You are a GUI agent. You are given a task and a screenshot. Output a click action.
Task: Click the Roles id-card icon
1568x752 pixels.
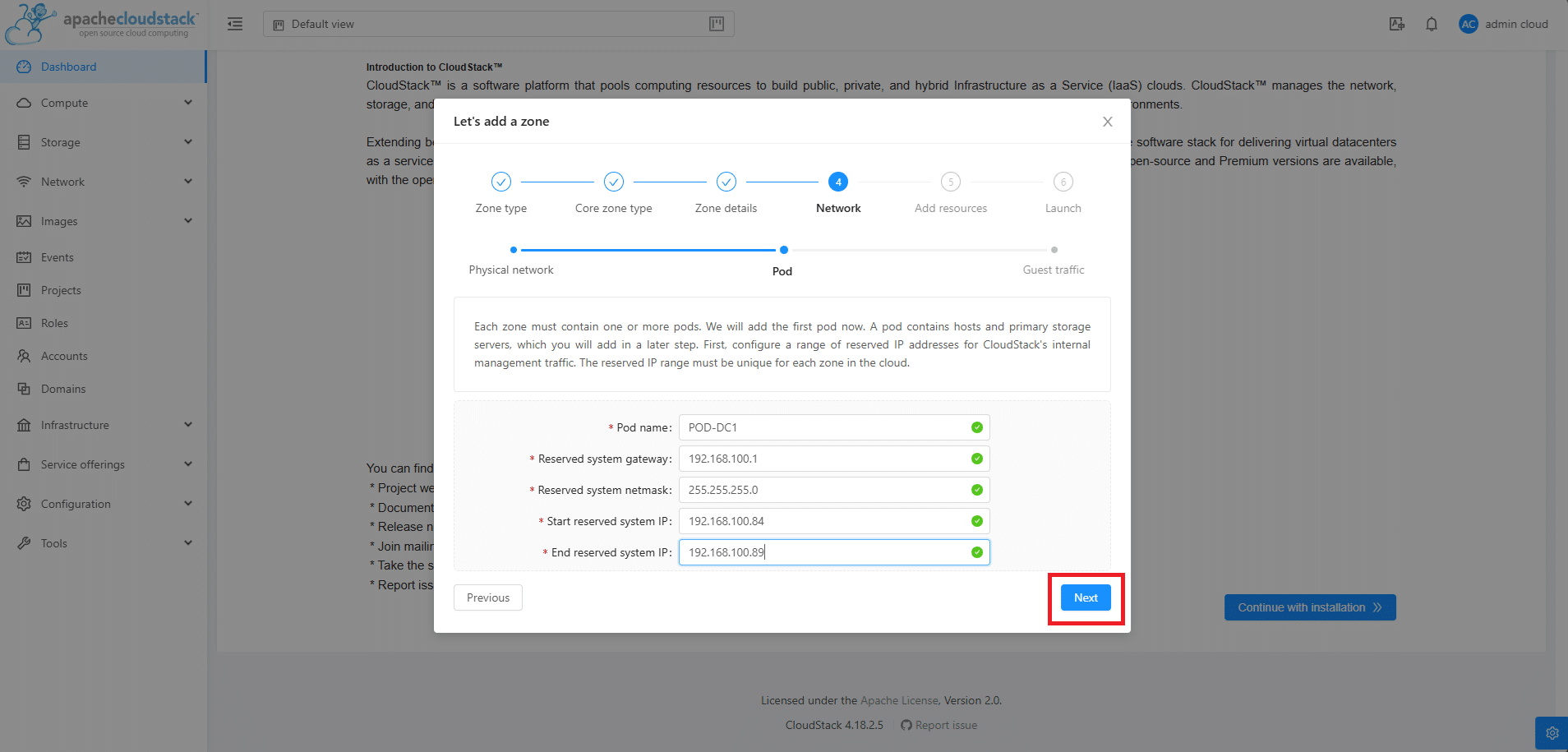click(x=24, y=323)
